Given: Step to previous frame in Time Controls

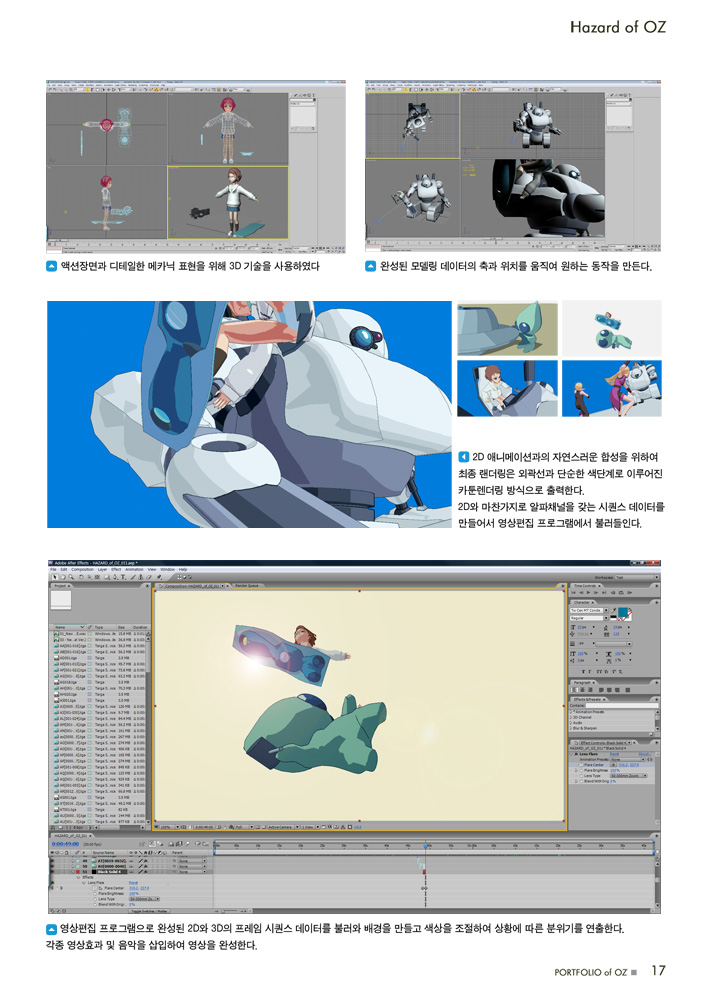Looking at the screenshot, I should pos(582,592).
